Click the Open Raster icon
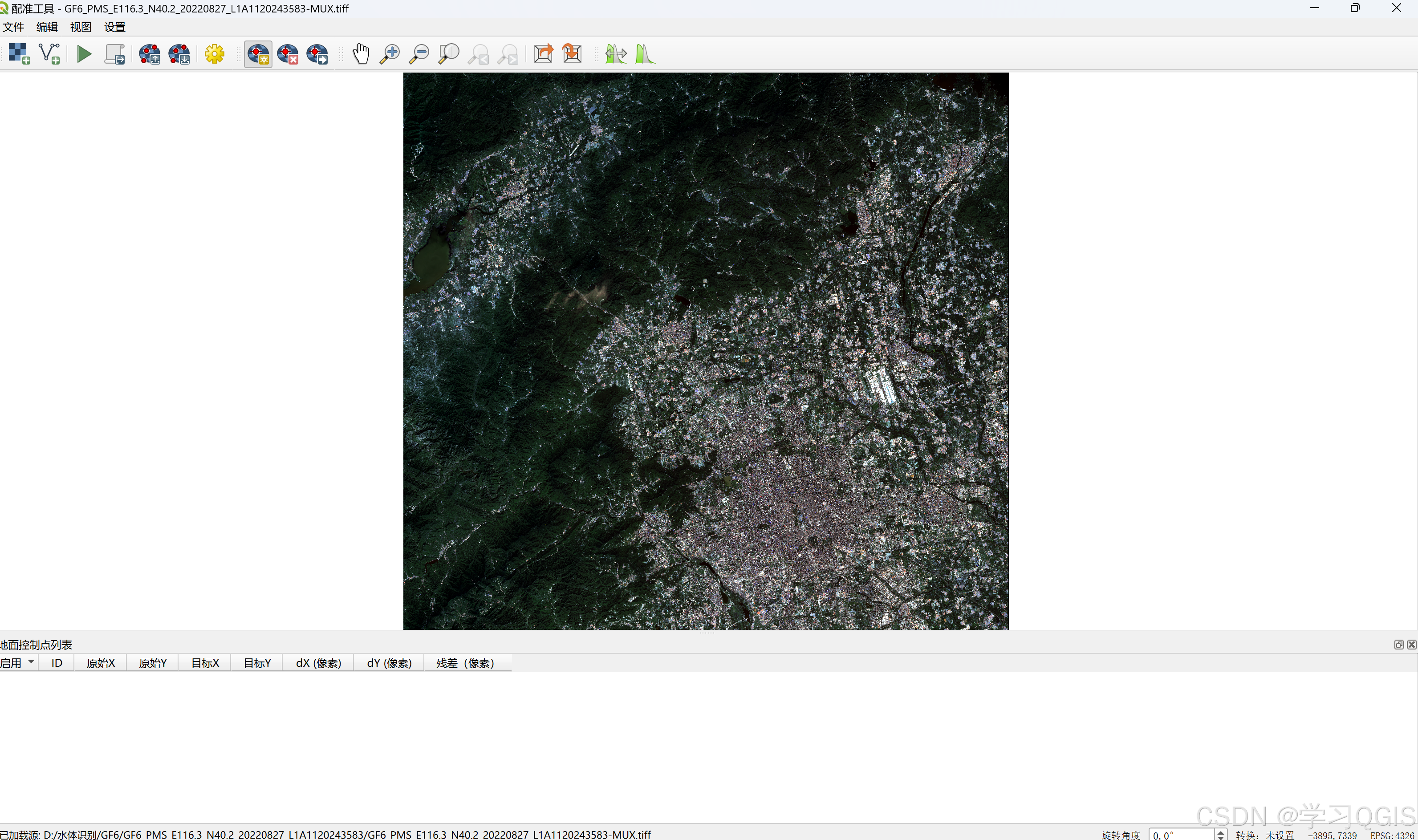The width and height of the screenshot is (1418, 840). click(x=19, y=54)
